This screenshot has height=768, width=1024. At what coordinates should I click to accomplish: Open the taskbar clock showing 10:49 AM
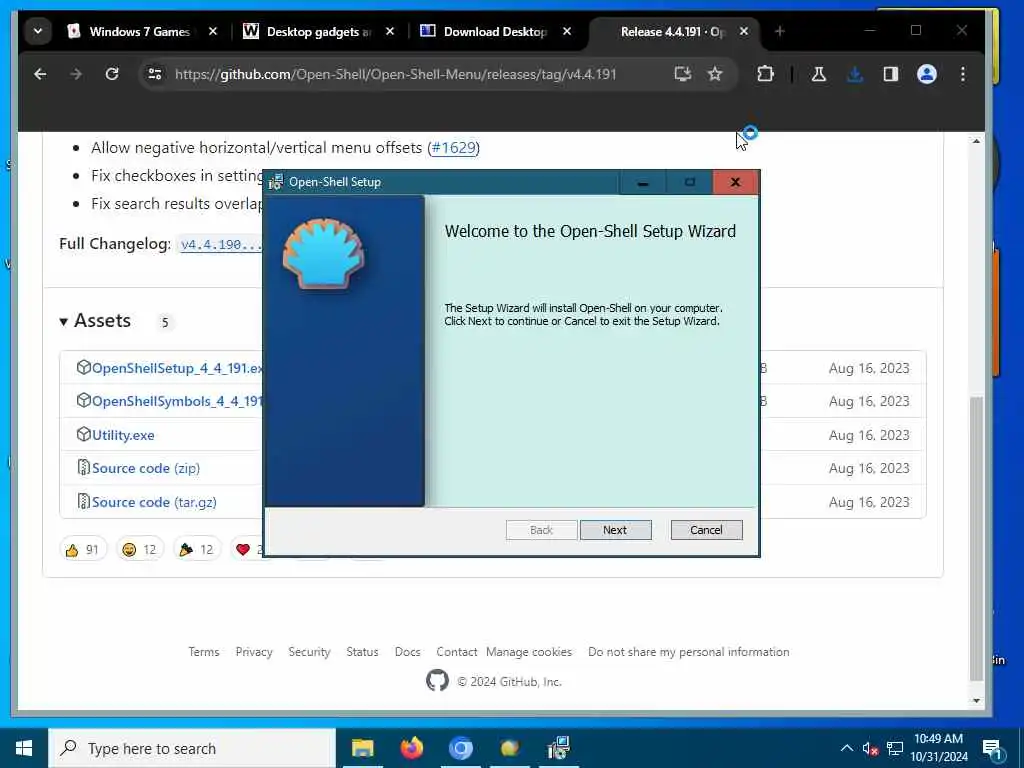pyautogui.click(x=939, y=748)
